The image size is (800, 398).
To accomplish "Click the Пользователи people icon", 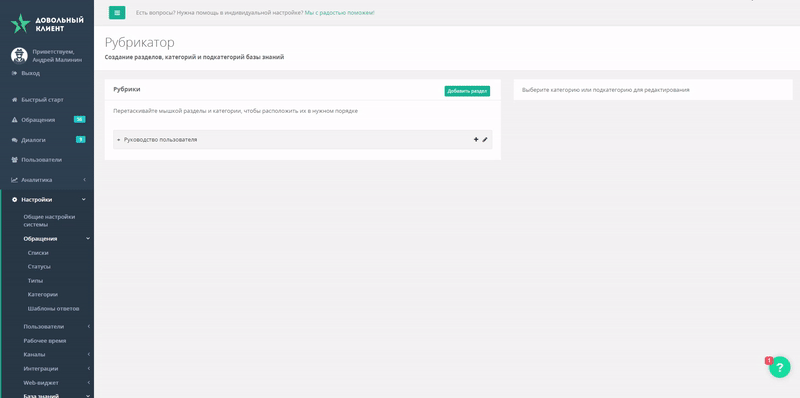I will point(15,160).
